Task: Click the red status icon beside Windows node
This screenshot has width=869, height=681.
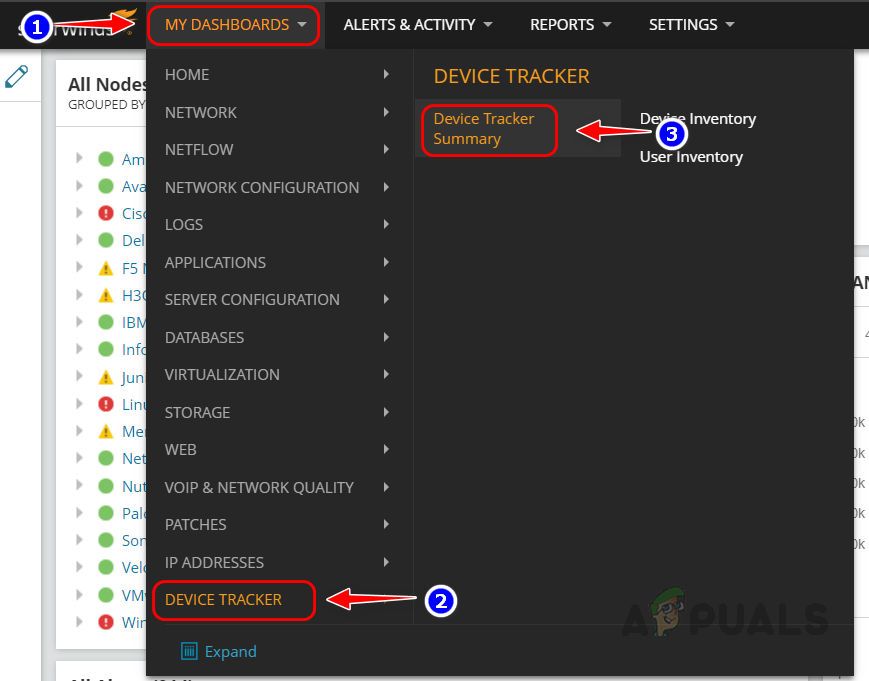Action: (106, 622)
